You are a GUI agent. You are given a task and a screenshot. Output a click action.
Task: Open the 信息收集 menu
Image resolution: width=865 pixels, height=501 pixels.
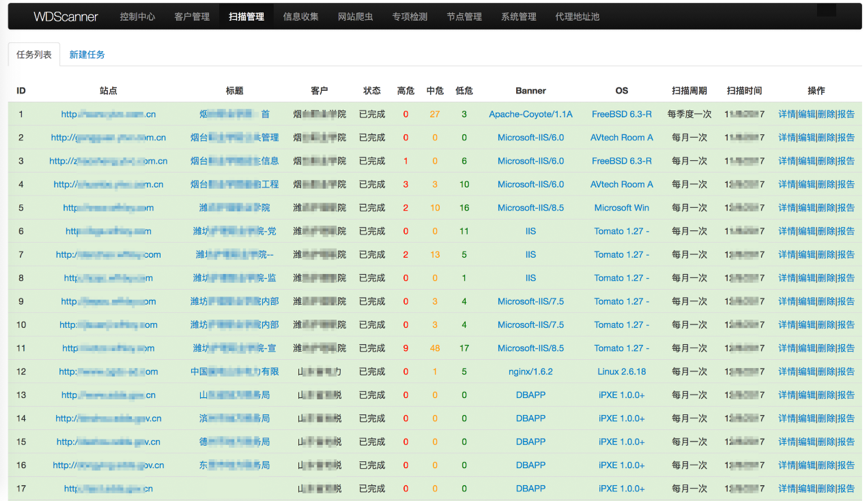click(301, 17)
